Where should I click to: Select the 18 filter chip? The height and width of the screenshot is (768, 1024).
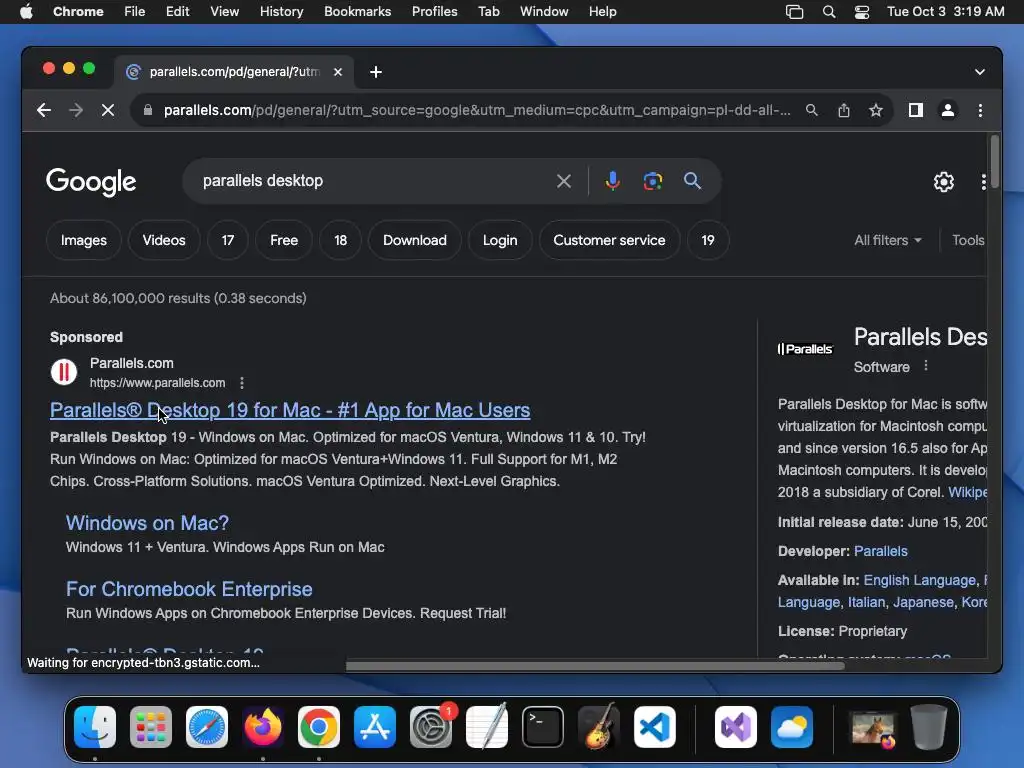pos(340,240)
